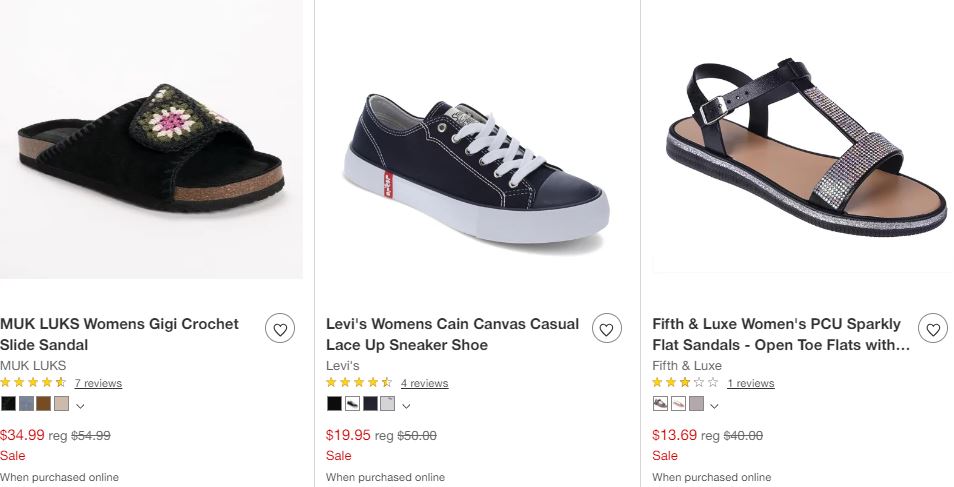Click heart icon for Levi's Cain sneaker
The image size is (954, 487).
[x=606, y=328]
